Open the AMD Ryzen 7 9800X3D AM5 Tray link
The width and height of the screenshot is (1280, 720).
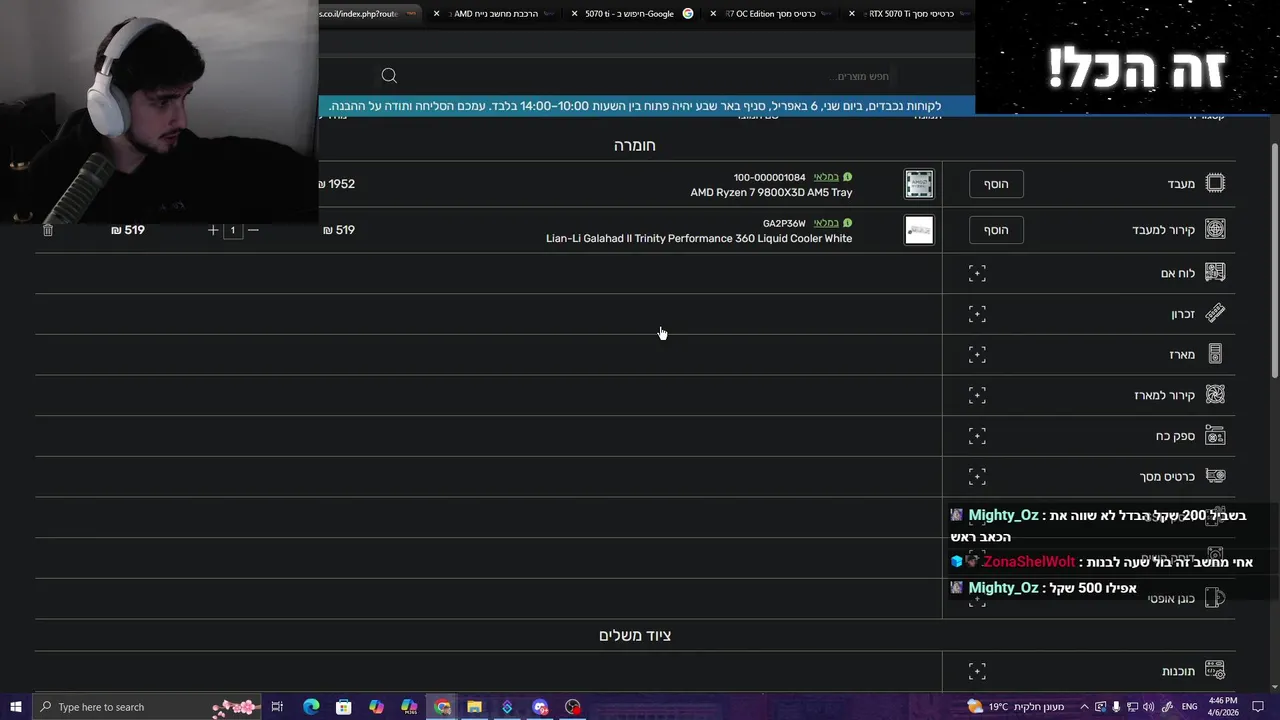pos(771,193)
